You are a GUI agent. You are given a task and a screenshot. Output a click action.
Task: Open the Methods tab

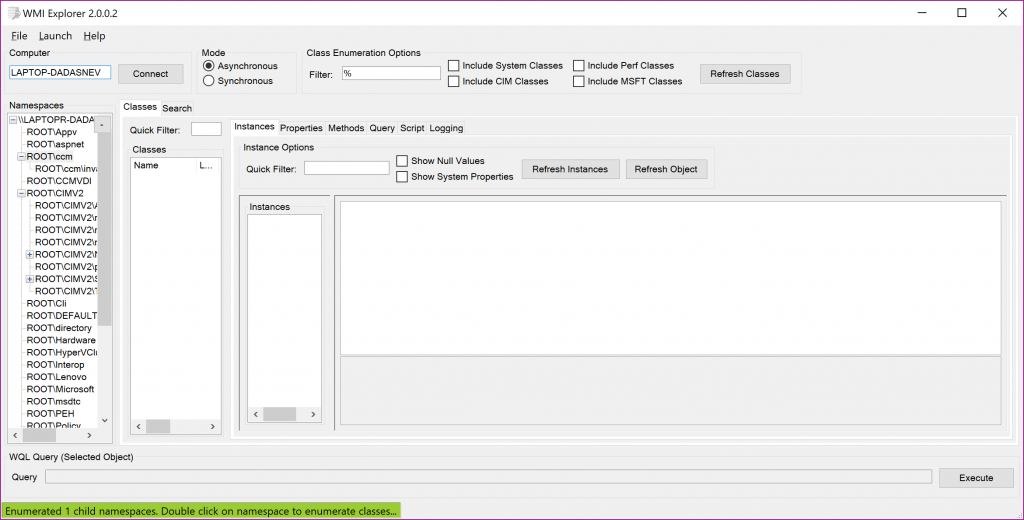(346, 128)
